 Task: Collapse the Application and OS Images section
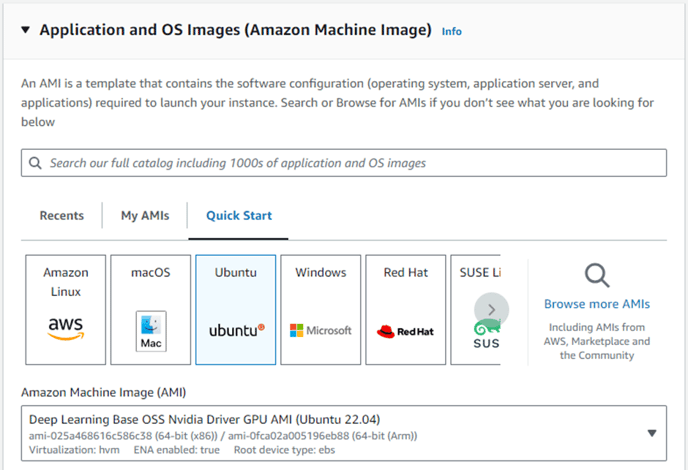coord(25,30)
